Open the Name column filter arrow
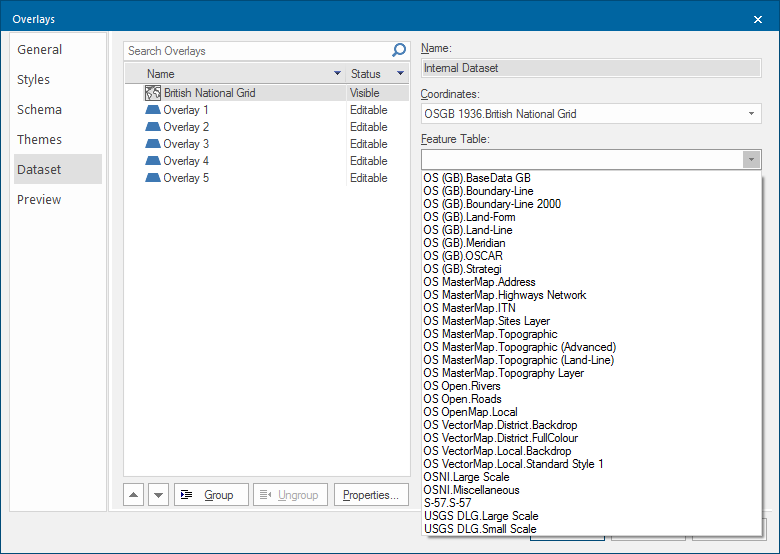 pyautogui.click(x=337, y=74)
